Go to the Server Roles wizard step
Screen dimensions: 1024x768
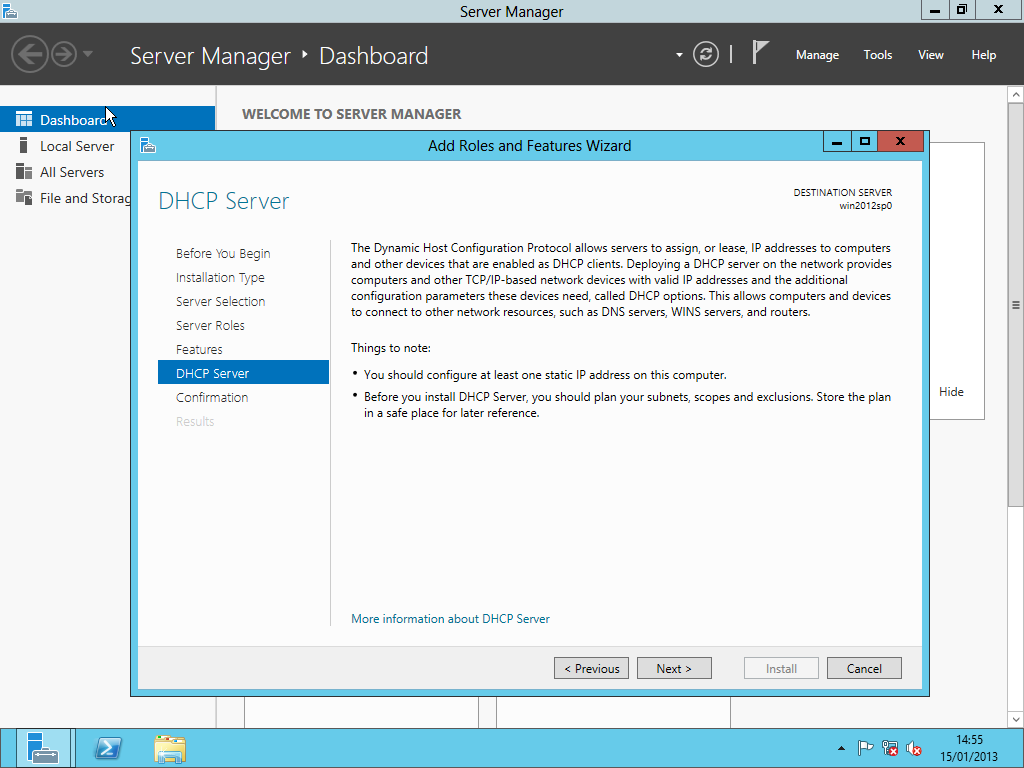tap(210, 325)
